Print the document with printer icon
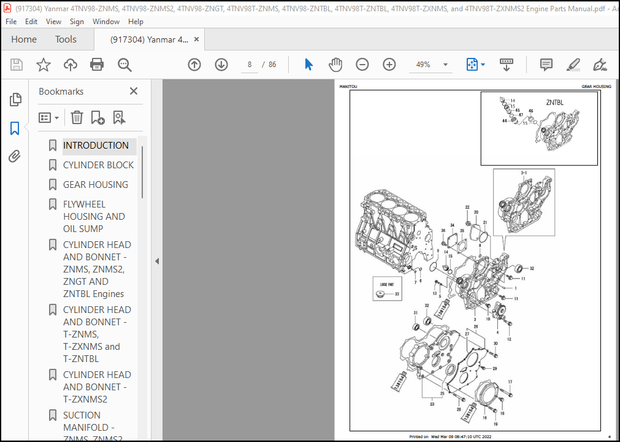 pyautogui.click(x=97, y=64)
